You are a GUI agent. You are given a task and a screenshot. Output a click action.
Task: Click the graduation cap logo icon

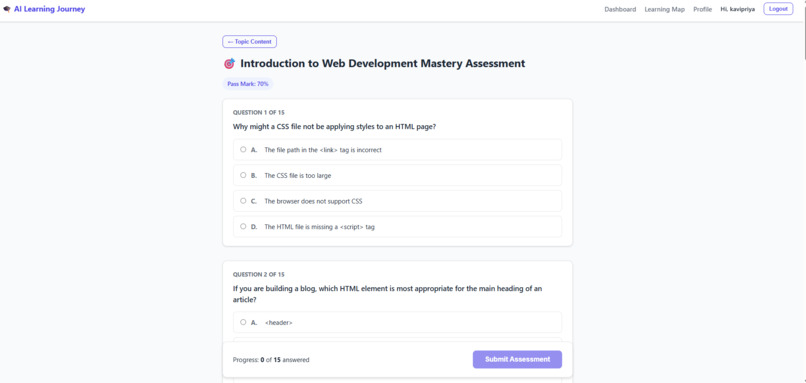click(7, 9)
